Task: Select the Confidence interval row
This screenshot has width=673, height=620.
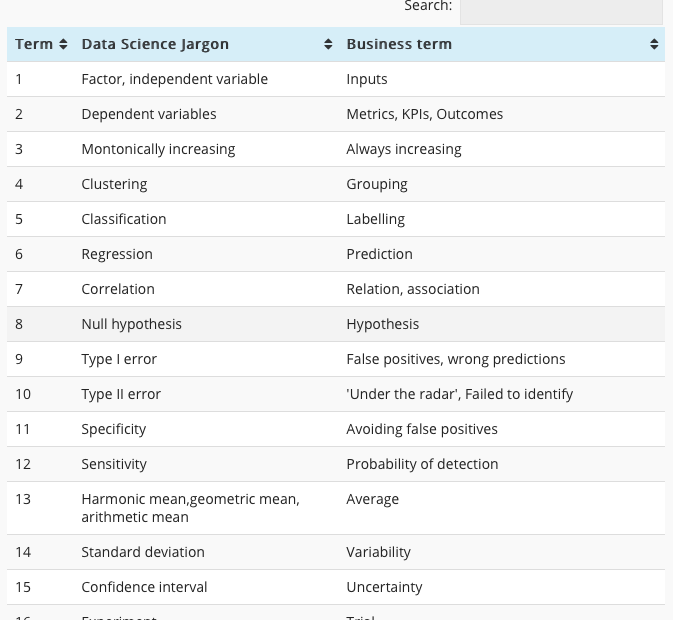Action: click(x=144, y=587)
